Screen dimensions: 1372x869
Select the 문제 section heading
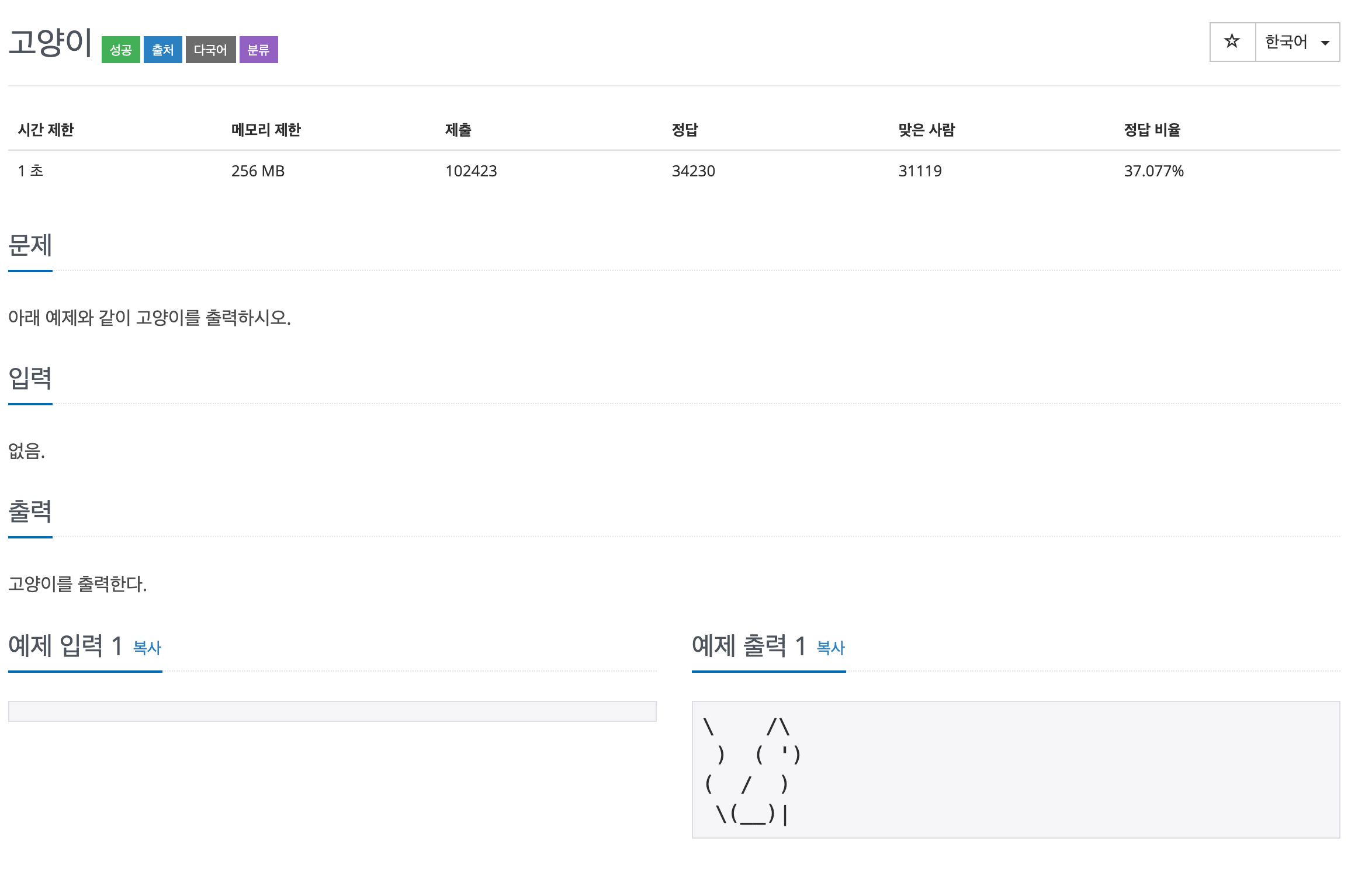(30, 245)
